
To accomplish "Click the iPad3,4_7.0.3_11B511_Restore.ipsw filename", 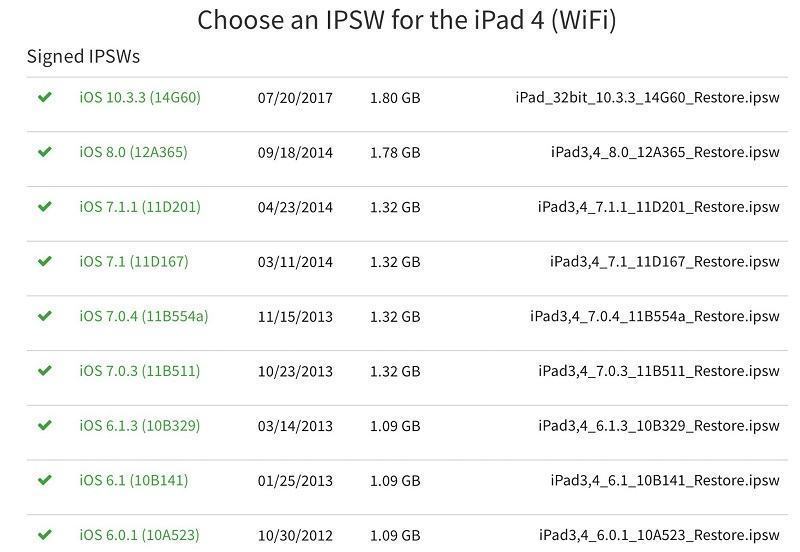I will pyautogui.click(x=658, y=371).
